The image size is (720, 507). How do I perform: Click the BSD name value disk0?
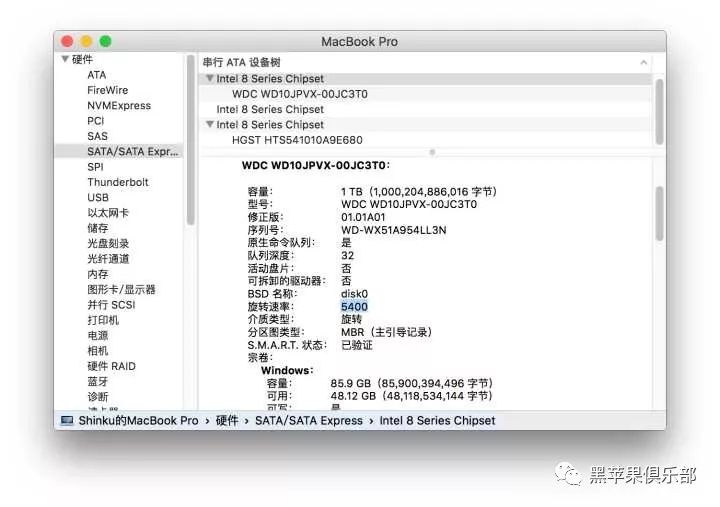tap(354, 293)
